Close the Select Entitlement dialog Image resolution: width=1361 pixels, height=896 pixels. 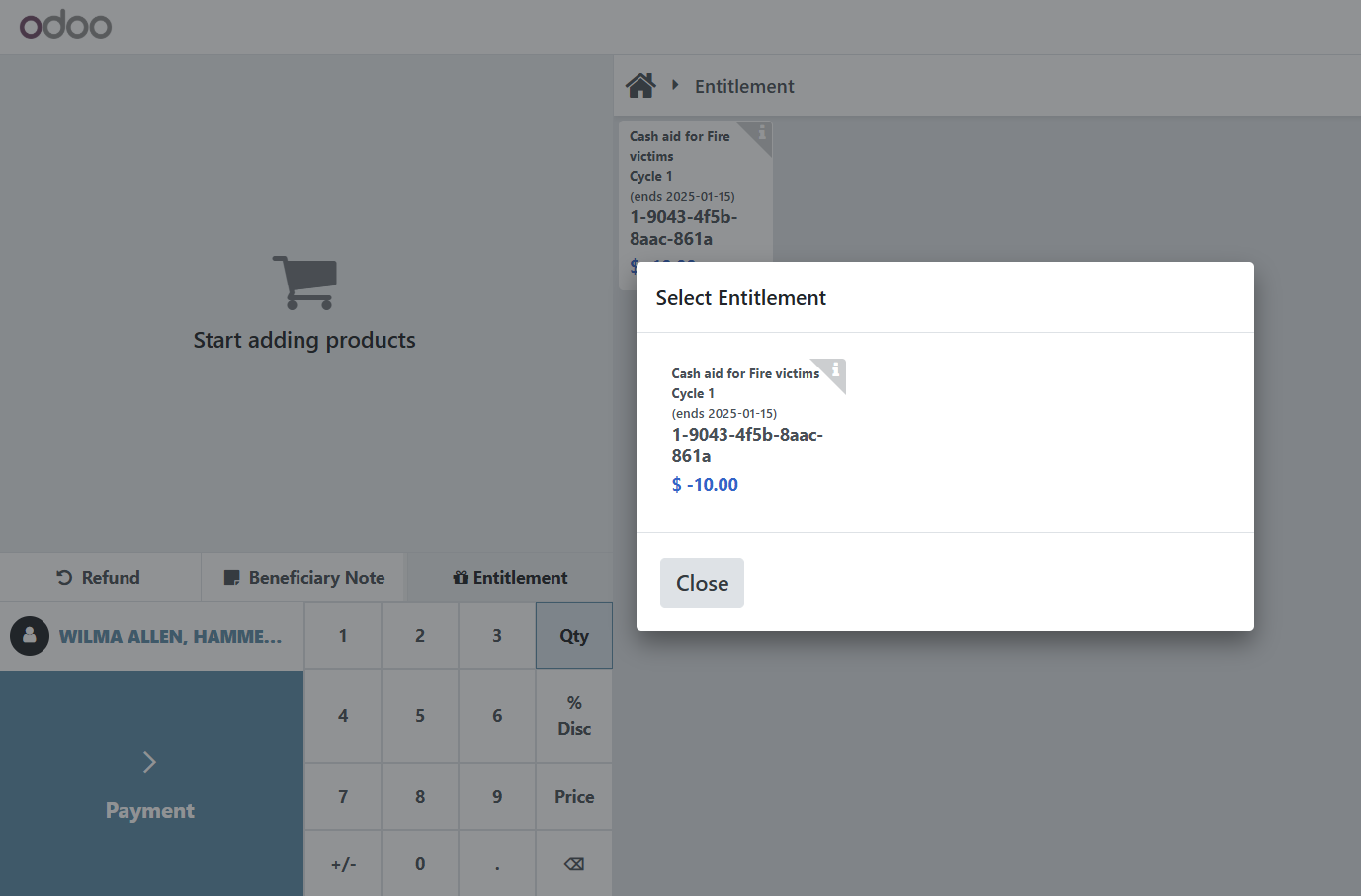(x=702, y=583)
